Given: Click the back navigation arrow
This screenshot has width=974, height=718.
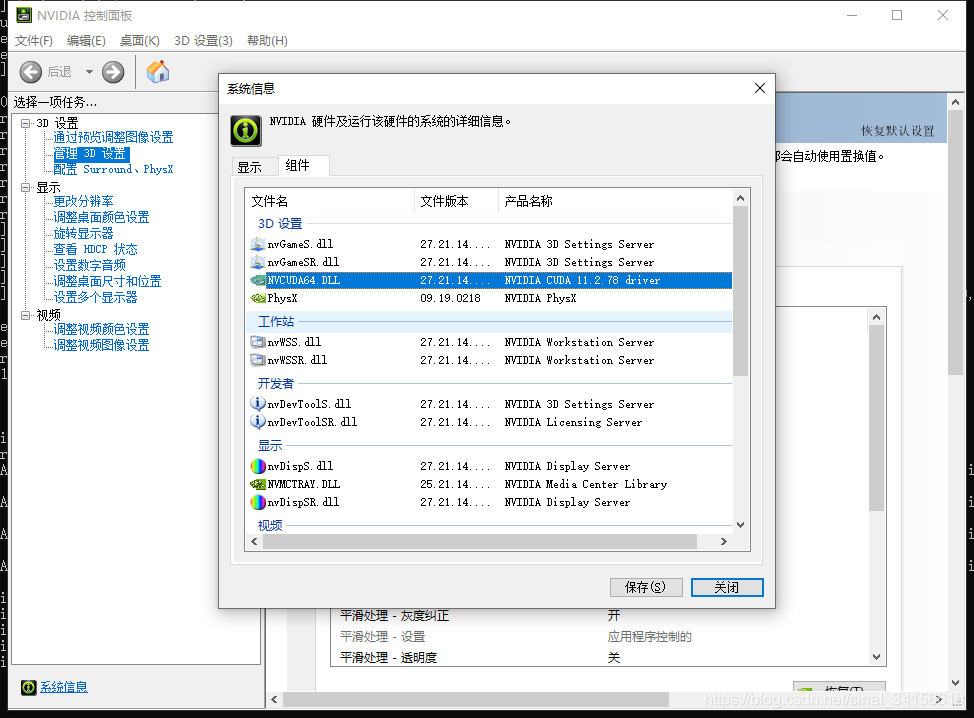Looking at the screenshot, I should (31, 72).
